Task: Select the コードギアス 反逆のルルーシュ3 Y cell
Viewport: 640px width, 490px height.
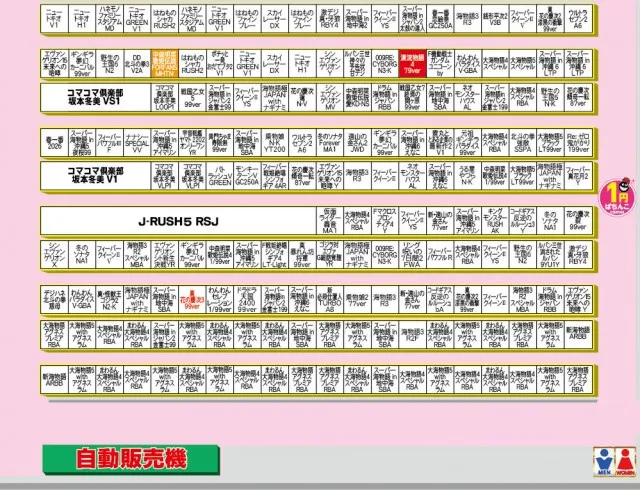Action: [x=522, y=221]
